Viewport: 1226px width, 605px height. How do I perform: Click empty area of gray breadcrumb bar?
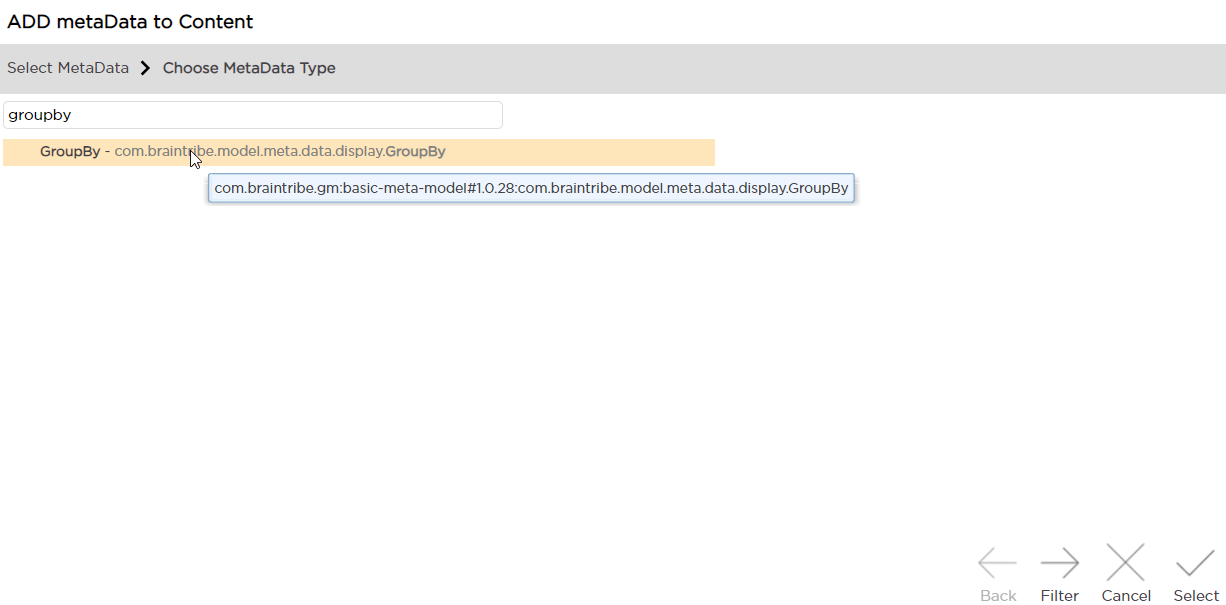point(750,68)
